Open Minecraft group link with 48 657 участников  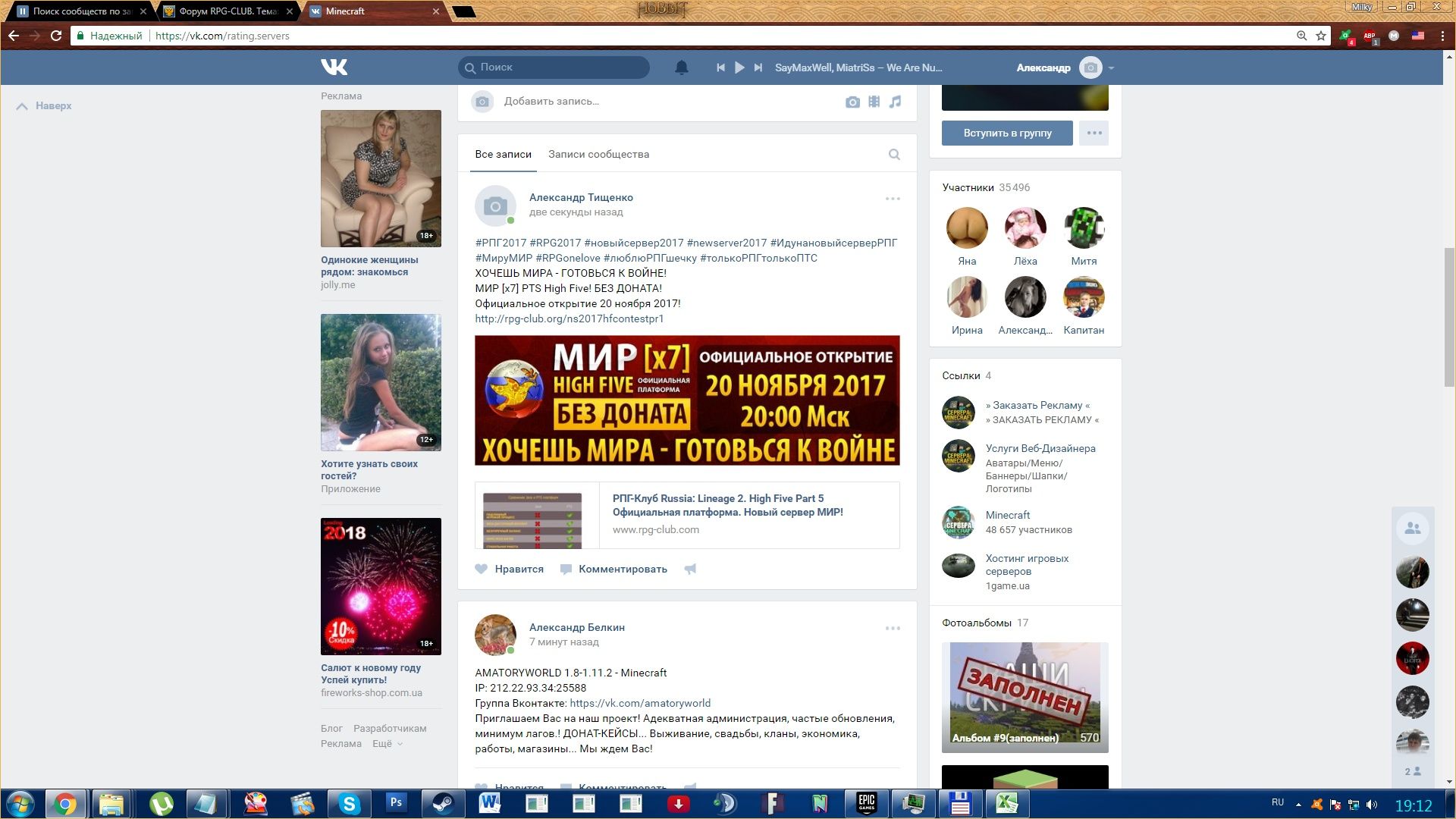(1008, 516)
